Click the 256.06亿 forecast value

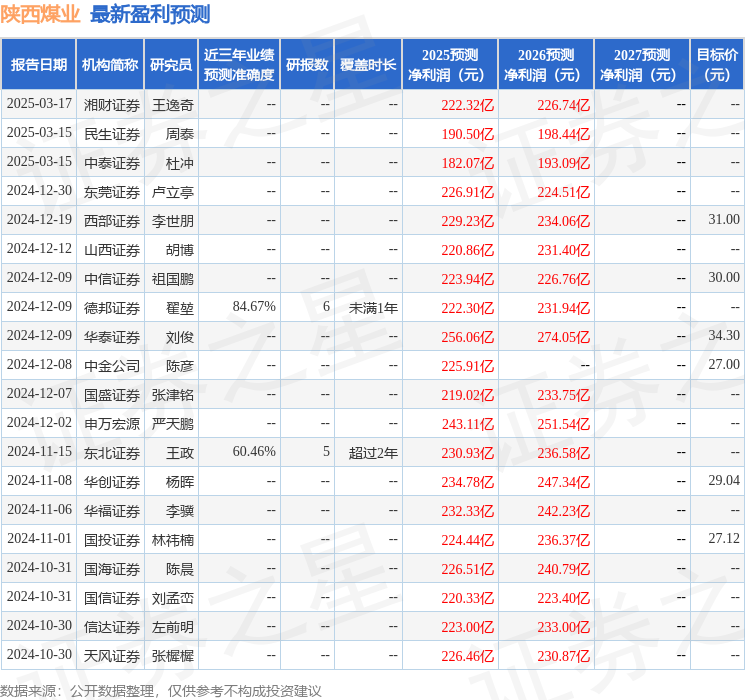[x=468, y=337]
